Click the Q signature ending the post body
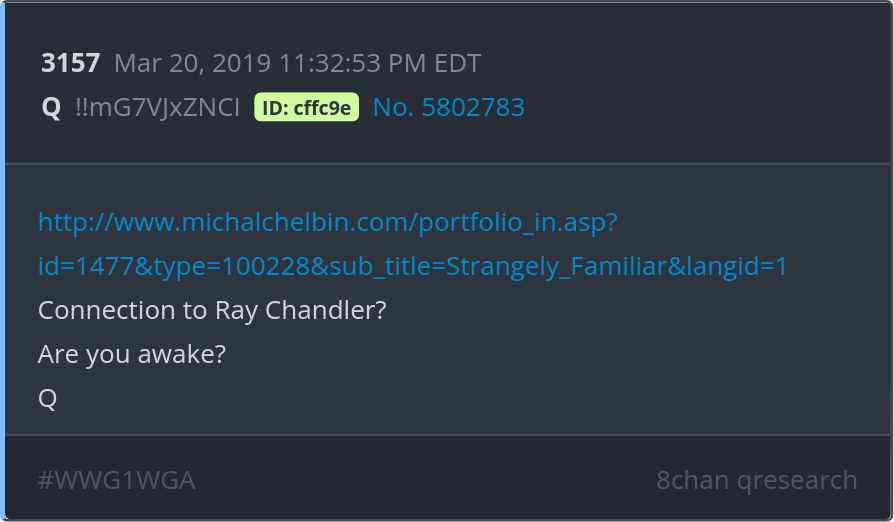 [x=47, y=398]
